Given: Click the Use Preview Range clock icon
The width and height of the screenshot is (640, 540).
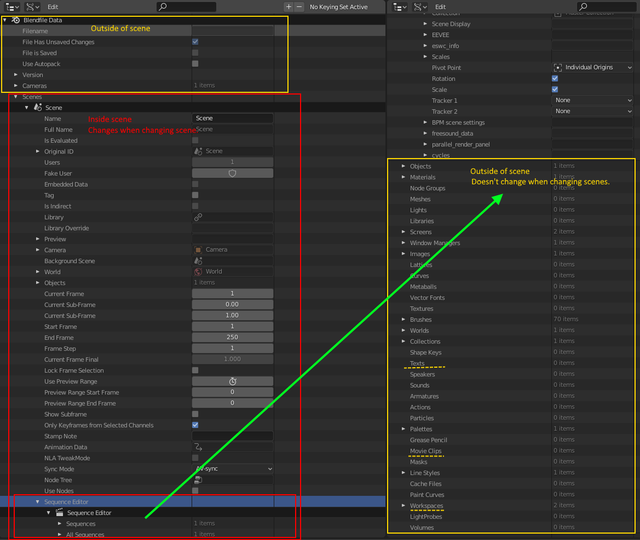Looking at the screenshot, I should (232, 381).
